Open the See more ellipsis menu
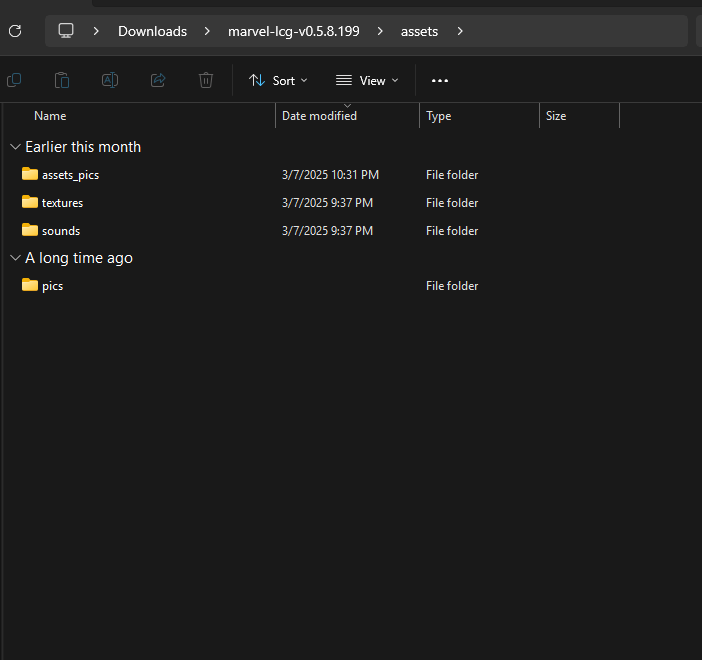 tap(440, 80)
